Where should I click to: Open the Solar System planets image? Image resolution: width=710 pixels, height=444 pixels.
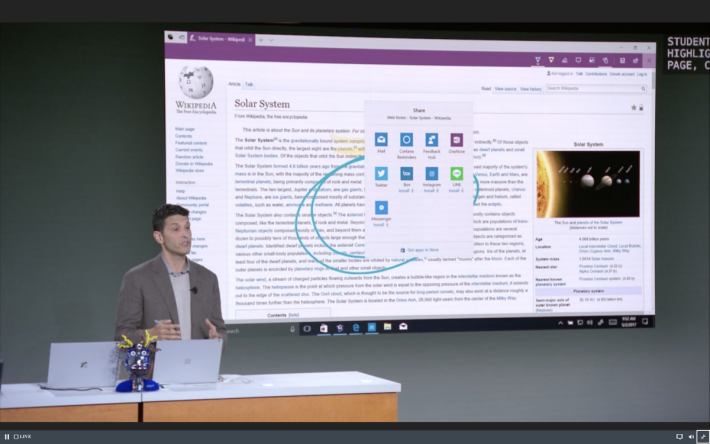[588, 184]
